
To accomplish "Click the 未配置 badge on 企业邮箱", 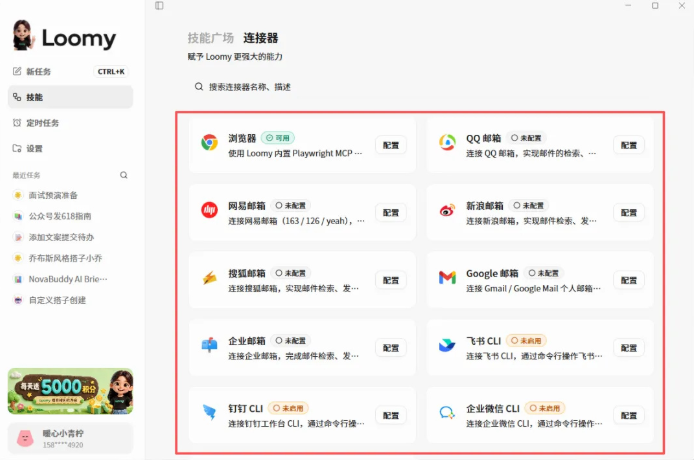I will point(291,340).
